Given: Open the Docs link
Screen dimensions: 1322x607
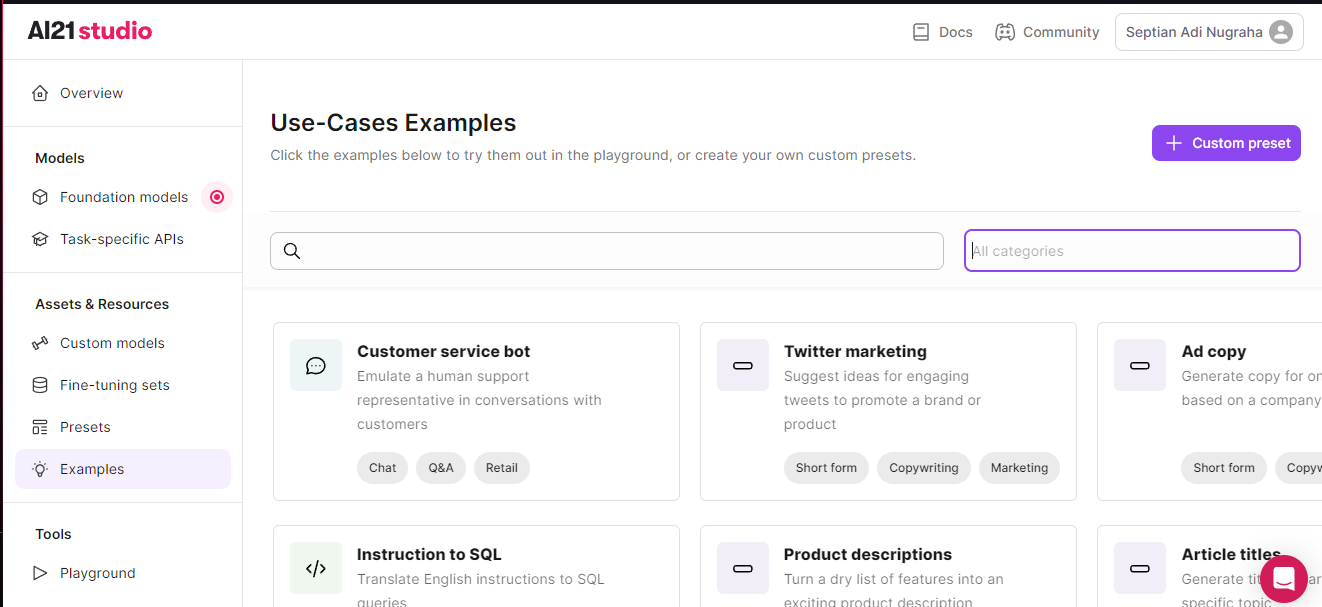Looking at the screenshot, I should (x=942, y=32).
